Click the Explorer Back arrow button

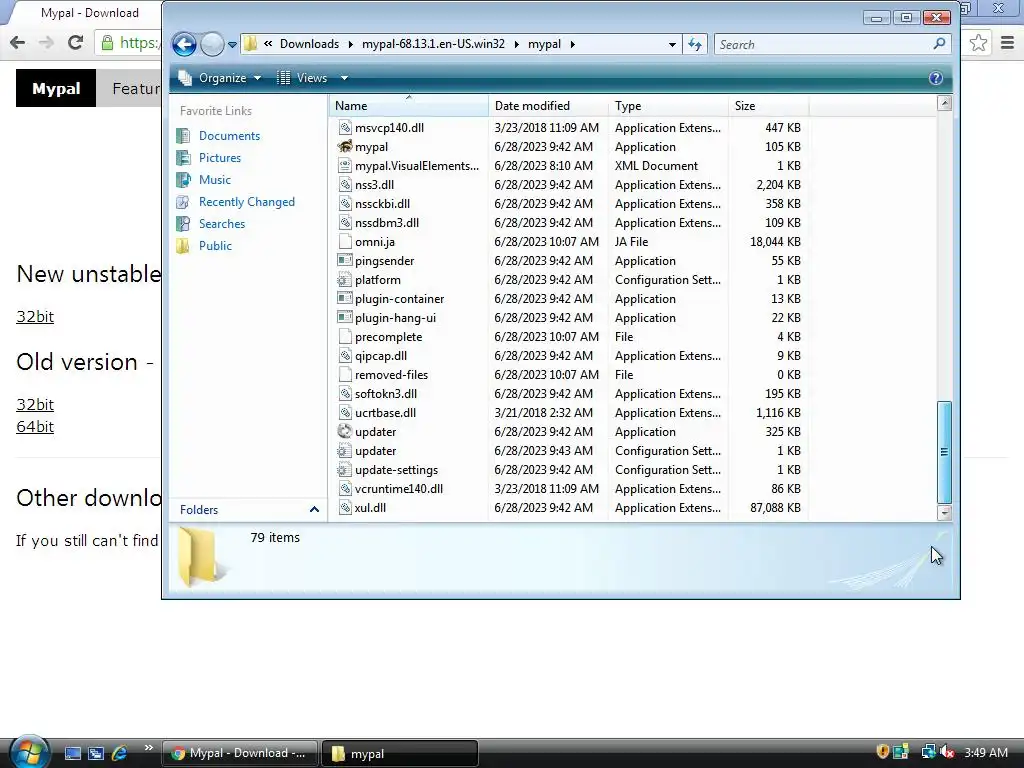(184, 44)
